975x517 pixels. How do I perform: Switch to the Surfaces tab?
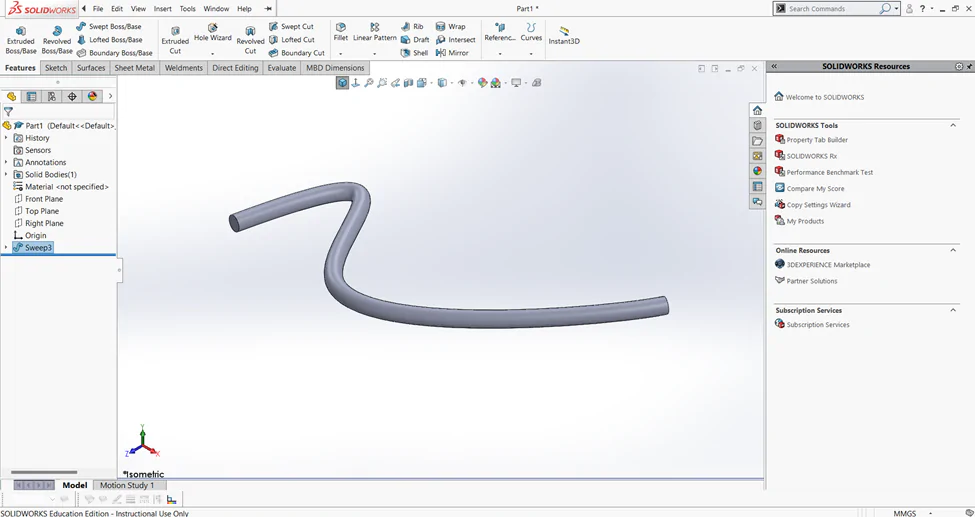point(91,68)
